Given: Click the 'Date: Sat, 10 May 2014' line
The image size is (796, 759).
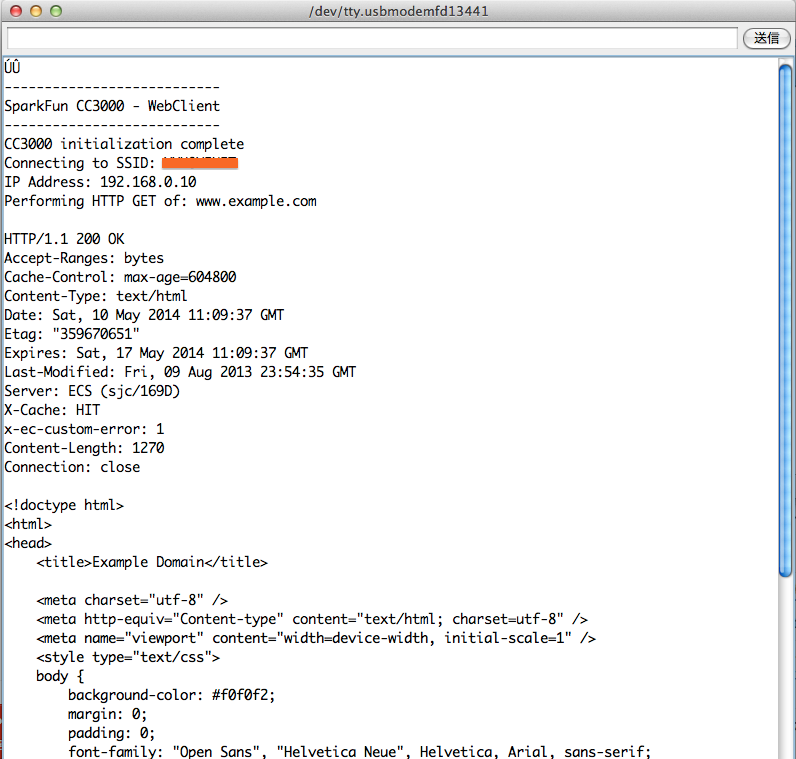Looking at the screenshot, I should [144, 315].
